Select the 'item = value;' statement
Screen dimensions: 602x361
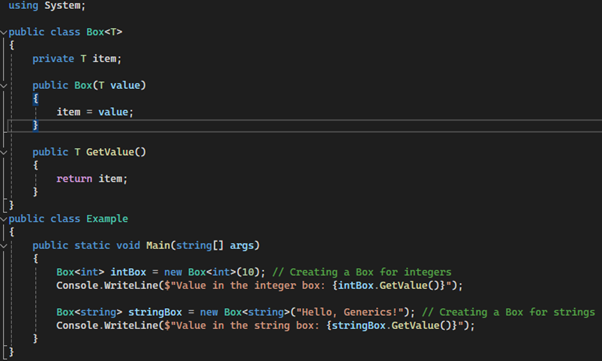click(x=95, y=112)
